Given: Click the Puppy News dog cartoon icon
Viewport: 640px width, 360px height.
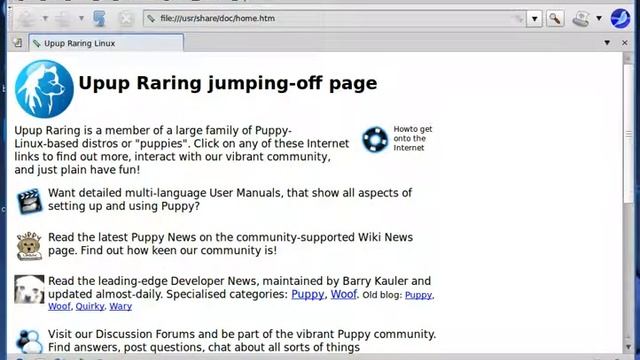Looking at the screenshot, I should [29, 246].
